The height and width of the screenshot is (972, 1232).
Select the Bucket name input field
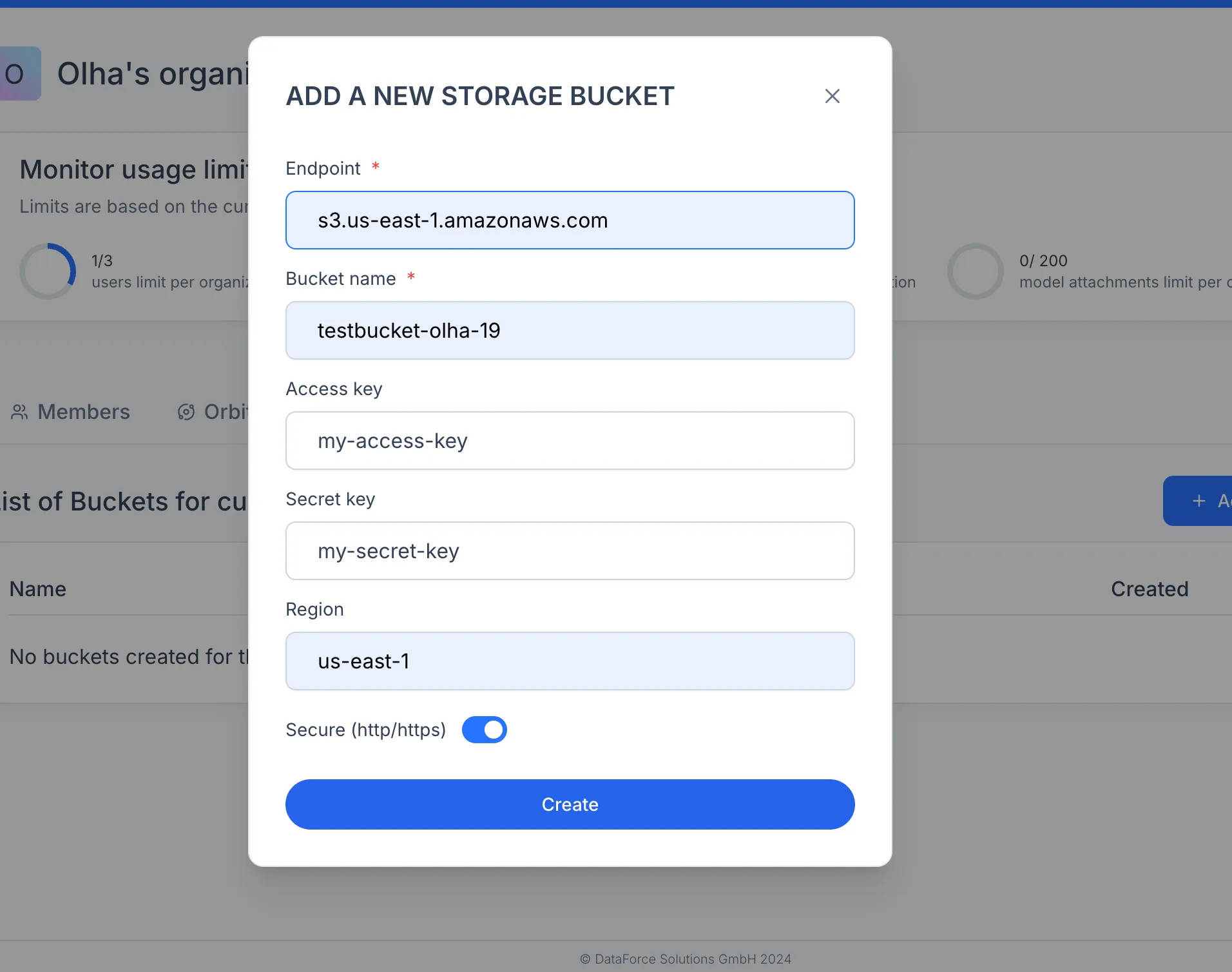(x=570, y=330)
